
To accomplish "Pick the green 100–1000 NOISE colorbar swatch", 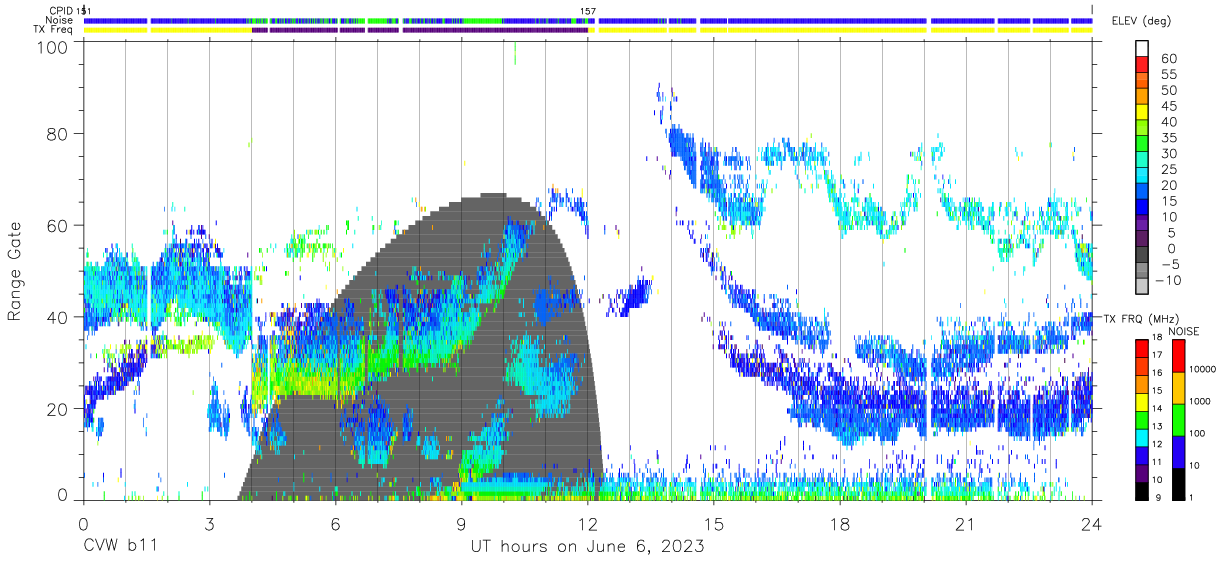I will 1178,419.
